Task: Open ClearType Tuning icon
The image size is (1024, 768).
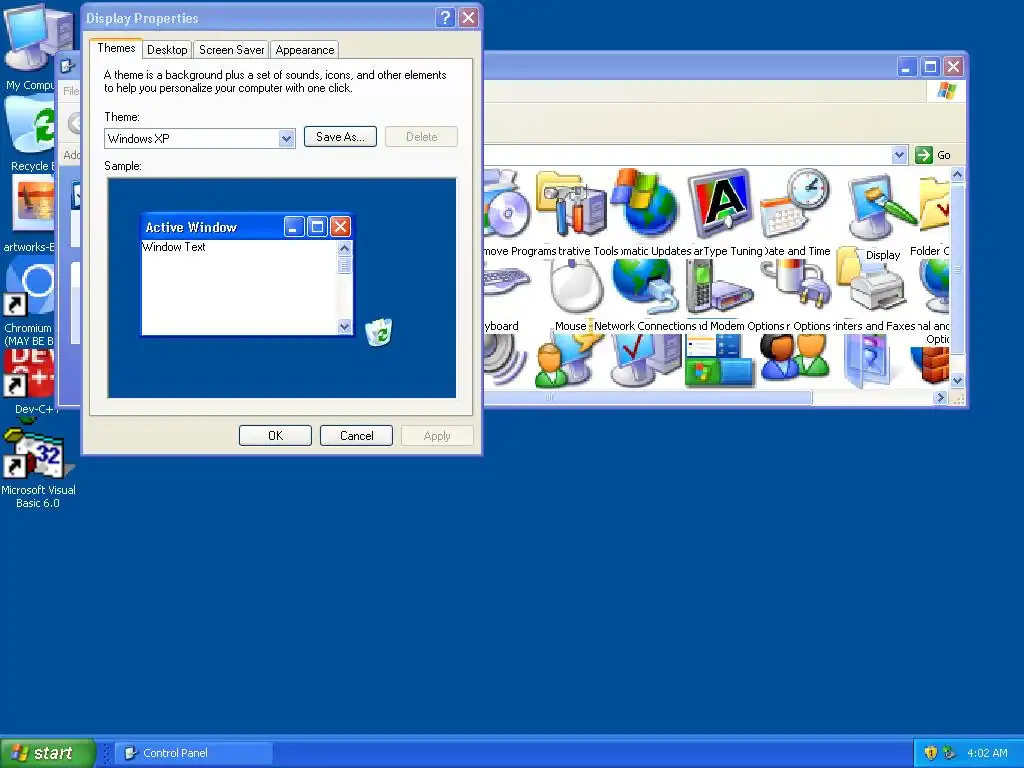Action: 720,204
